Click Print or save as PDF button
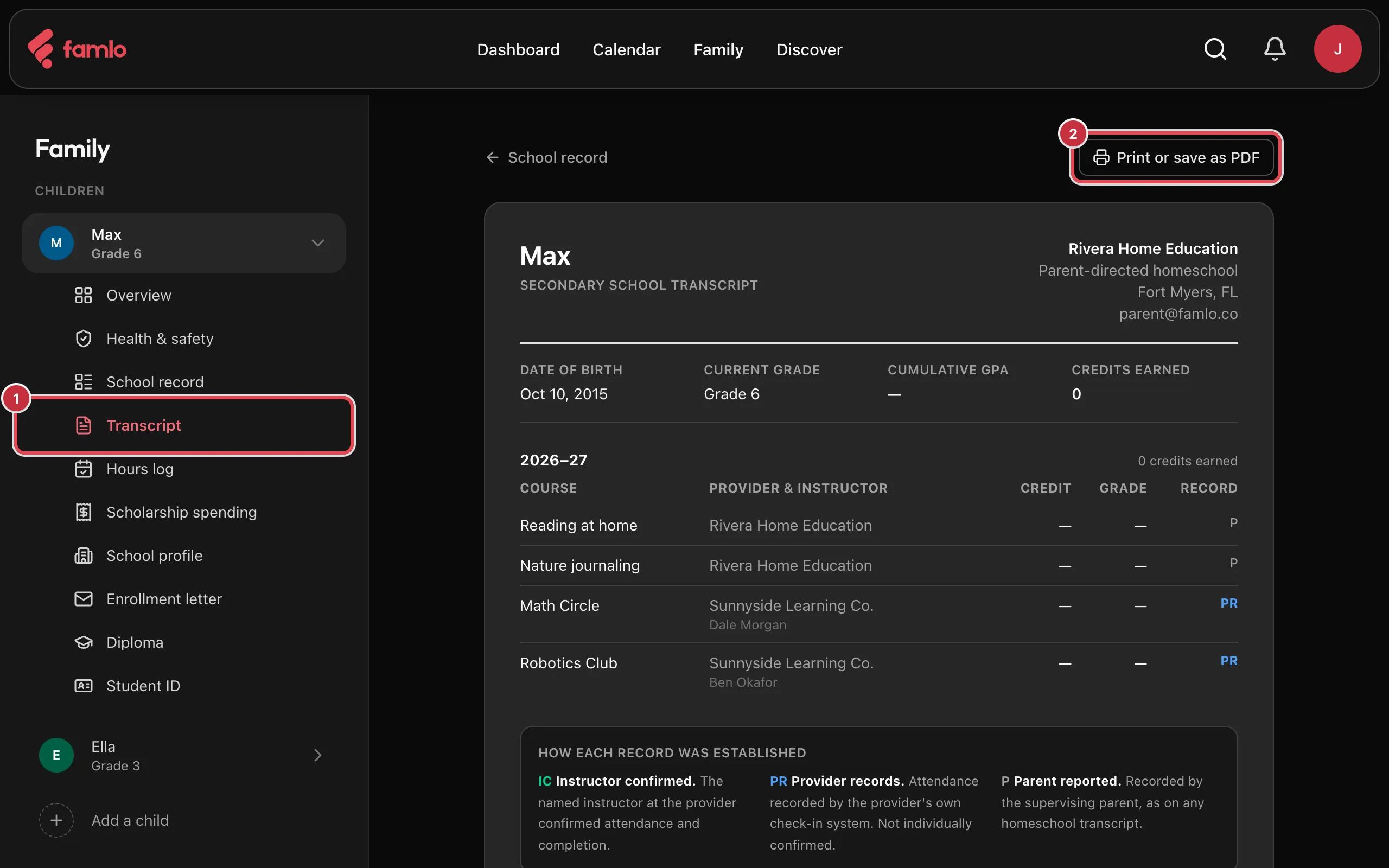The width and height of the screenshot is (1389, 868). [x=1175, y=157]
